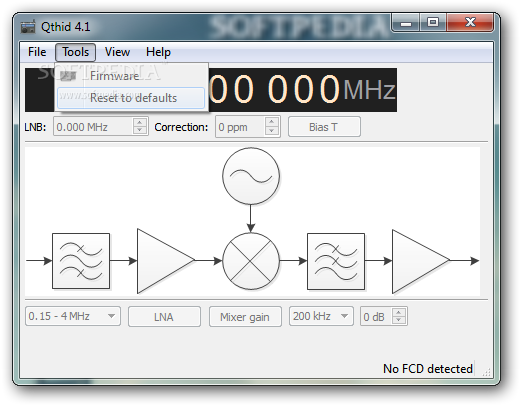Close the open Tools menu
This screenshot has width=521, height=406.
pos(76,52)
